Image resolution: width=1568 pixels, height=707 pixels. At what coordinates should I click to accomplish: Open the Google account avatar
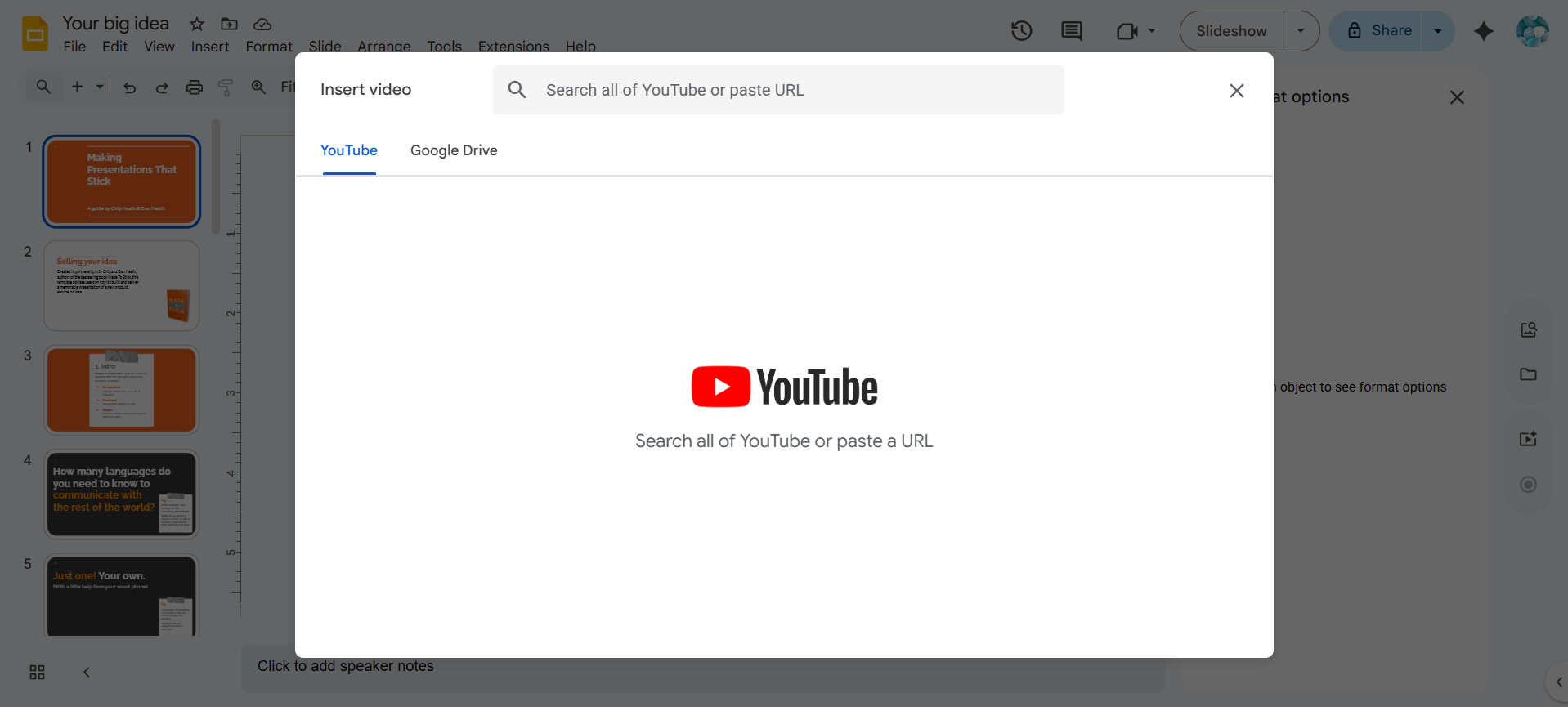point(1533,31)
